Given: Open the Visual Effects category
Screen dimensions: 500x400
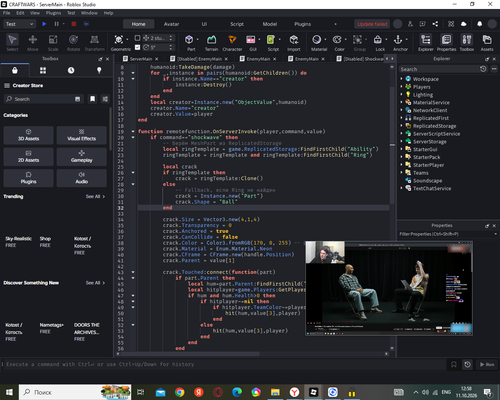Looking at the screenshot, I should [82, 135].
